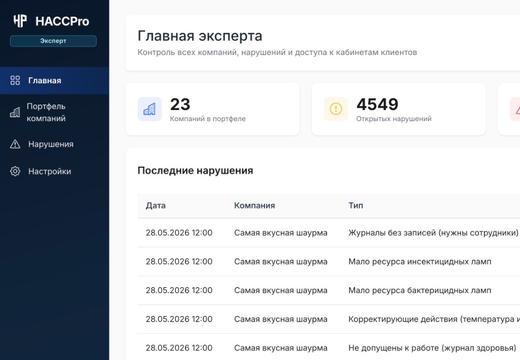Click the Портфель компаний chart icon

pyautogui.click(x=15, y=113)
